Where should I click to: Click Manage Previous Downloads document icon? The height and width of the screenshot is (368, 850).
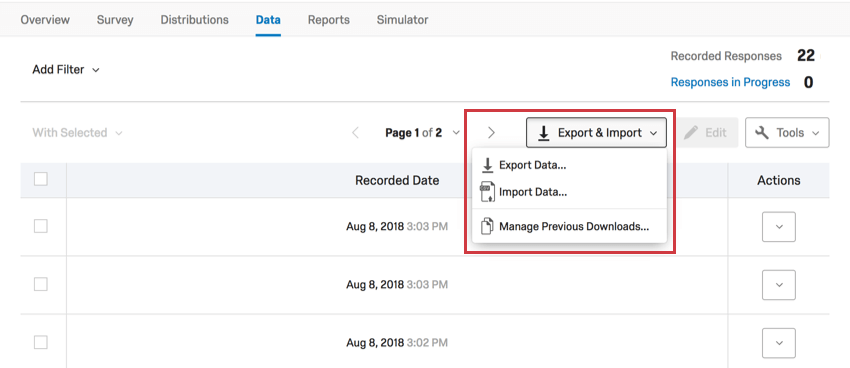(488, 226)
